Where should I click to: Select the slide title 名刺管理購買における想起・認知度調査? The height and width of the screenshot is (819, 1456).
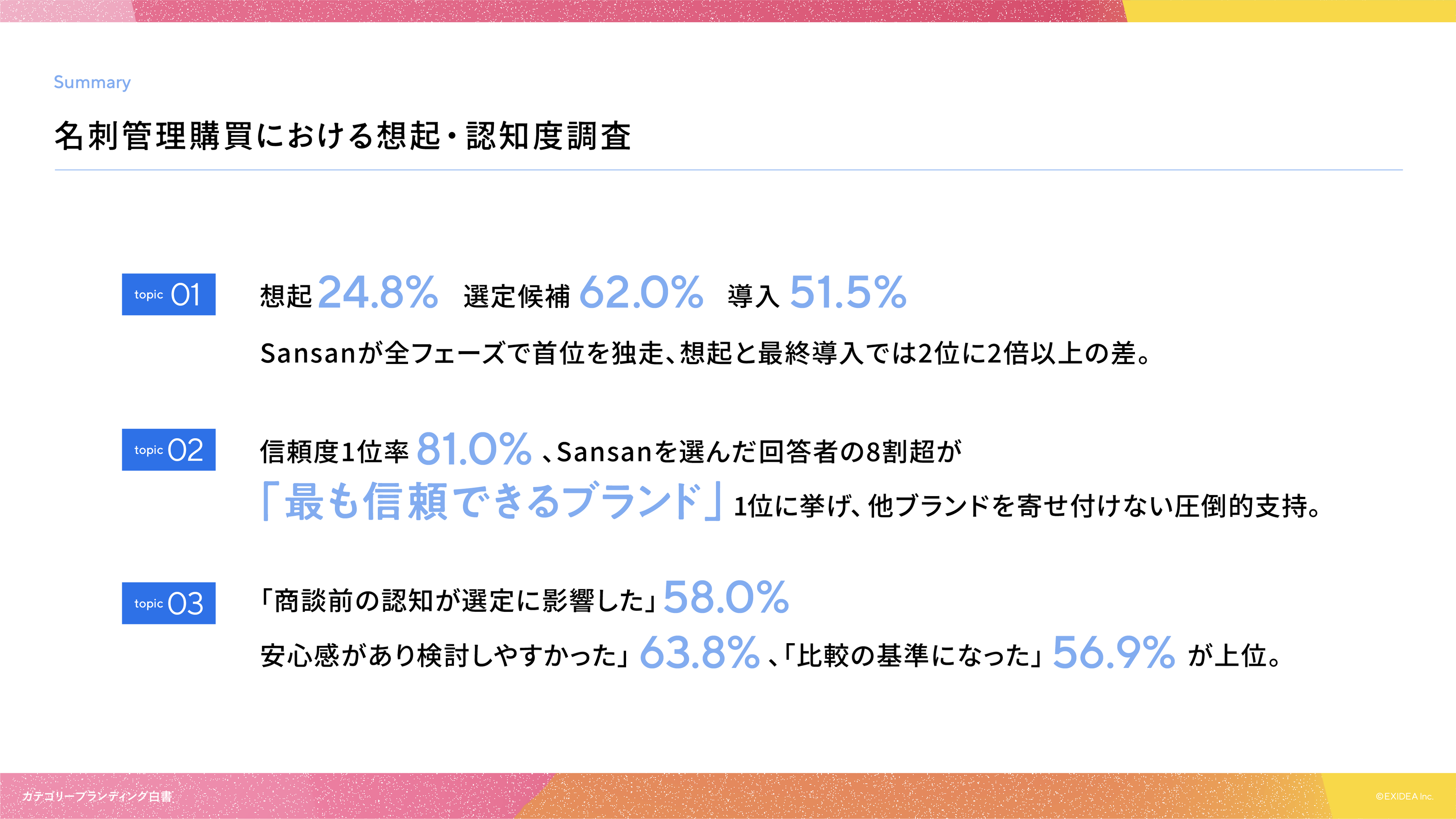[x=342, y=136]
